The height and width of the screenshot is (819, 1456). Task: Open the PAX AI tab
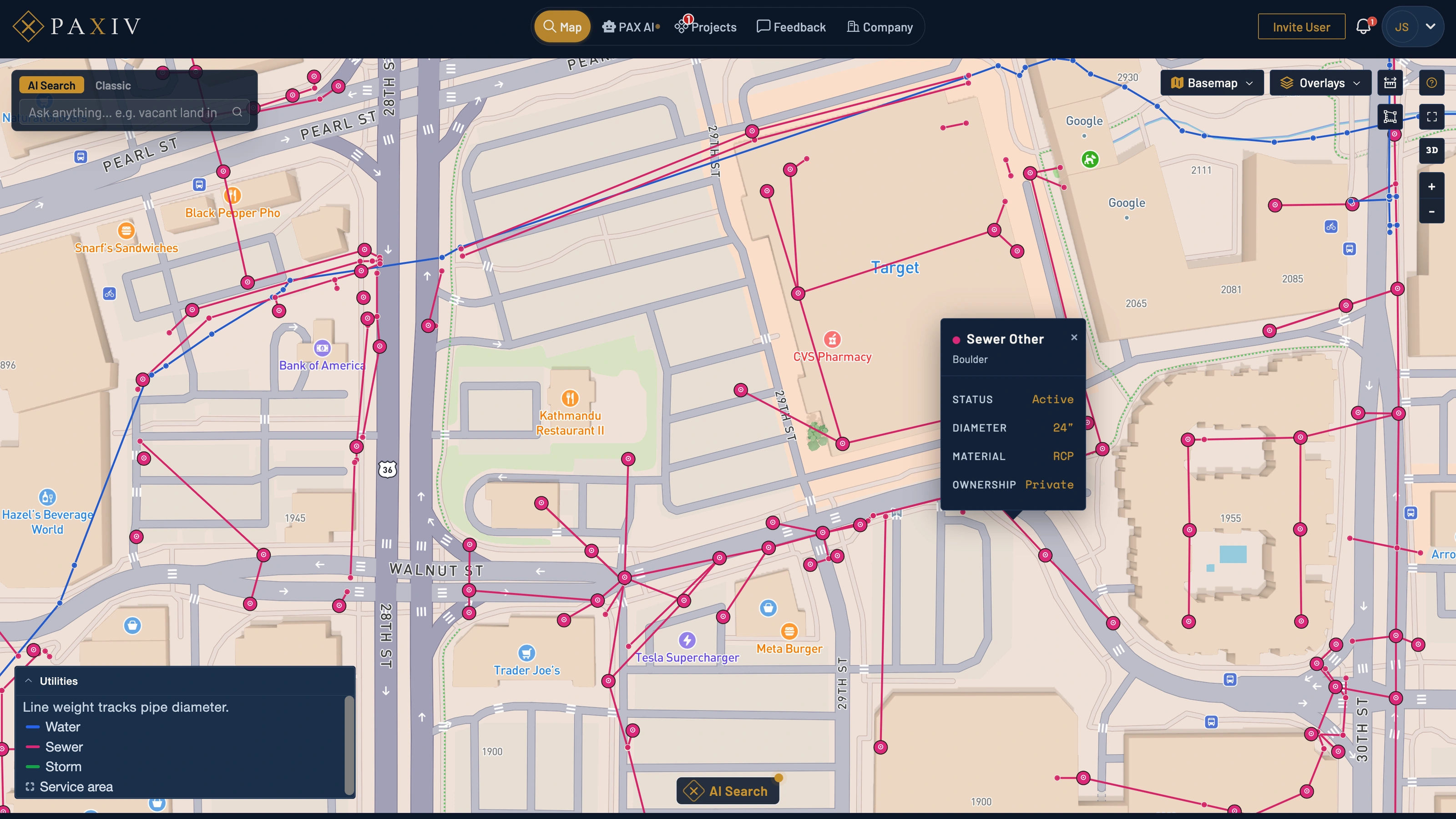pyautogui.click(x=631, y=26)
